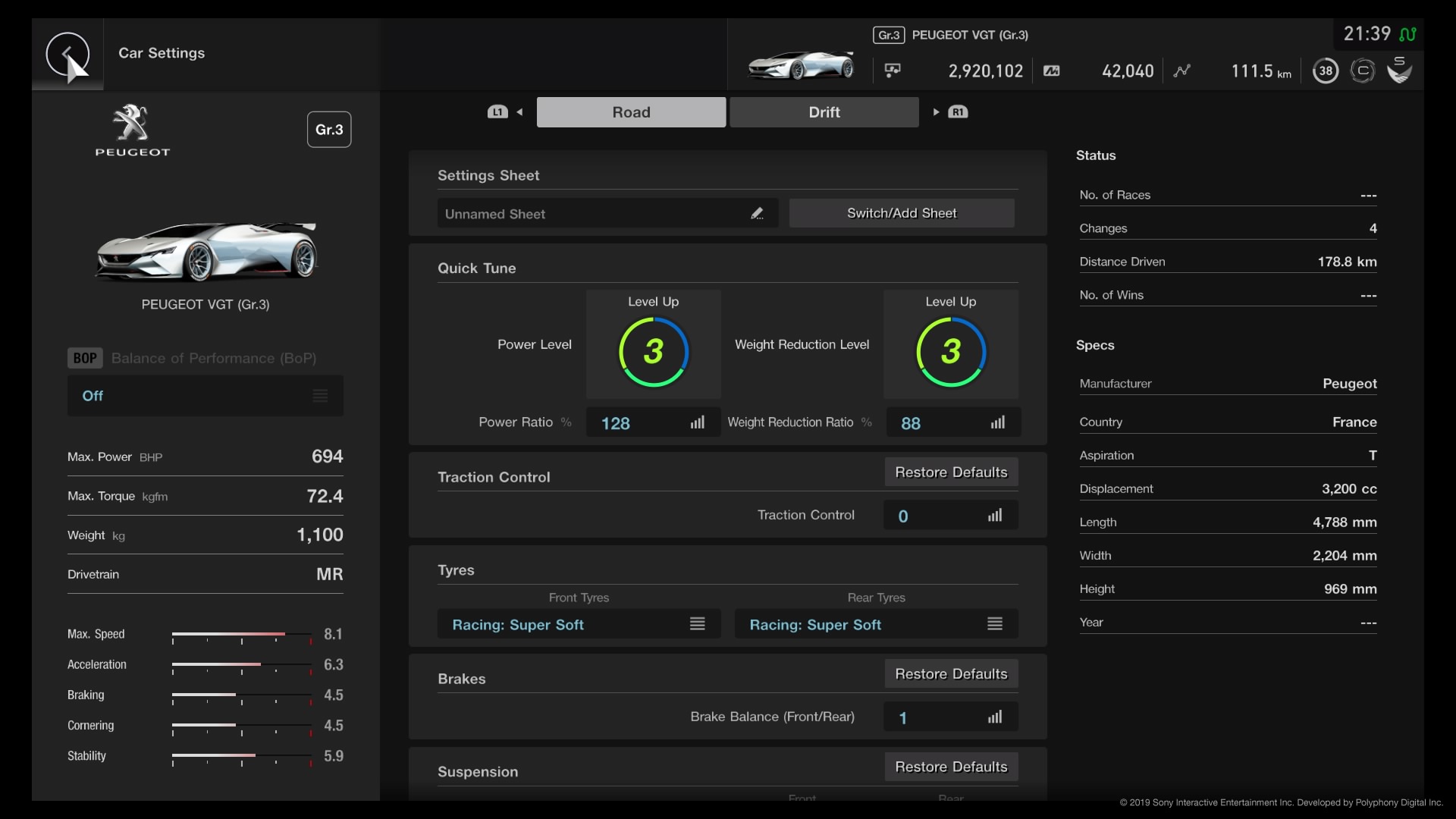Click the R1 shoulder button icon
The width and height of the screenshot is (1456, 819).
tap(958, 112)
